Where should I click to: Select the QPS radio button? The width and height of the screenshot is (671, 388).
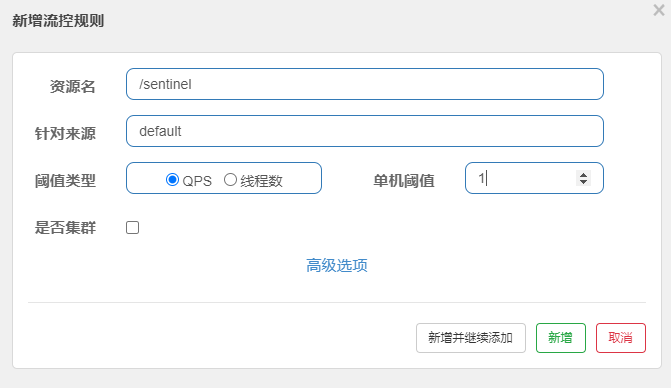(x=172, y=180)
